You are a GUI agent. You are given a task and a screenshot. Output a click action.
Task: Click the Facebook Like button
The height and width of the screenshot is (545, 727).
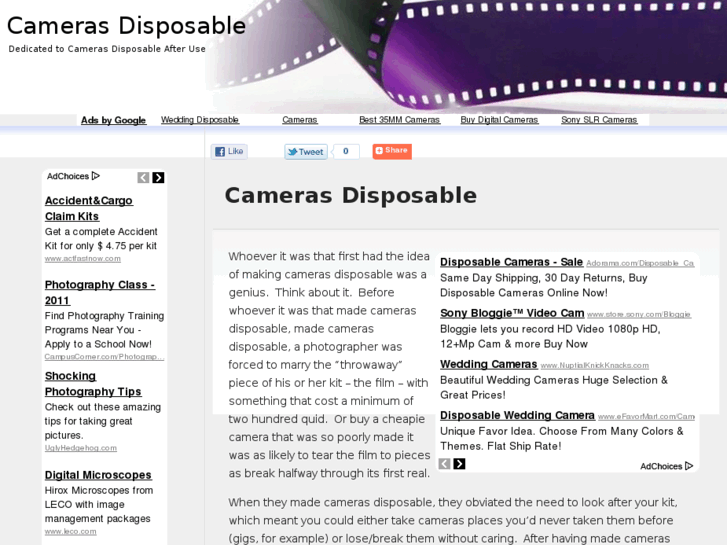229,152
